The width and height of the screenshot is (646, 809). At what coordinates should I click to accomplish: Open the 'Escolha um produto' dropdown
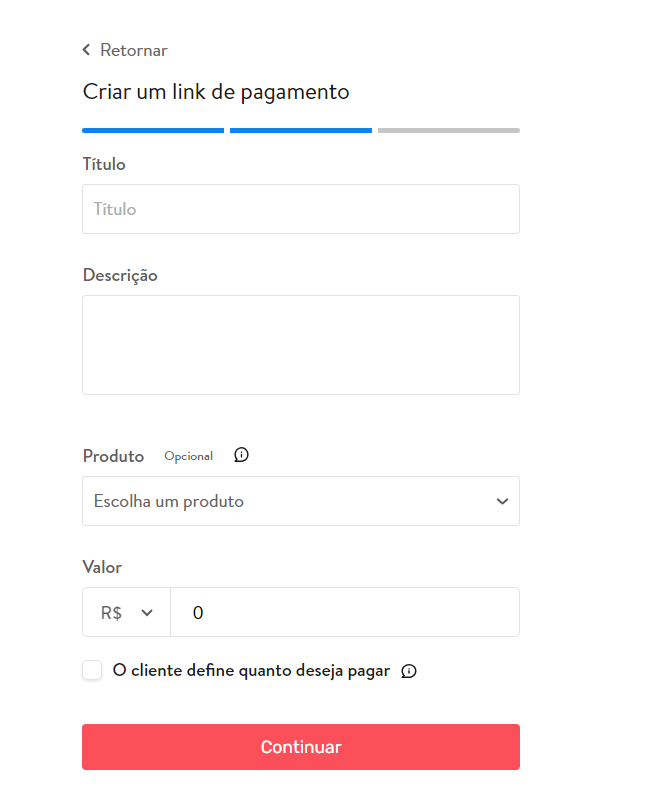point(301,501)
